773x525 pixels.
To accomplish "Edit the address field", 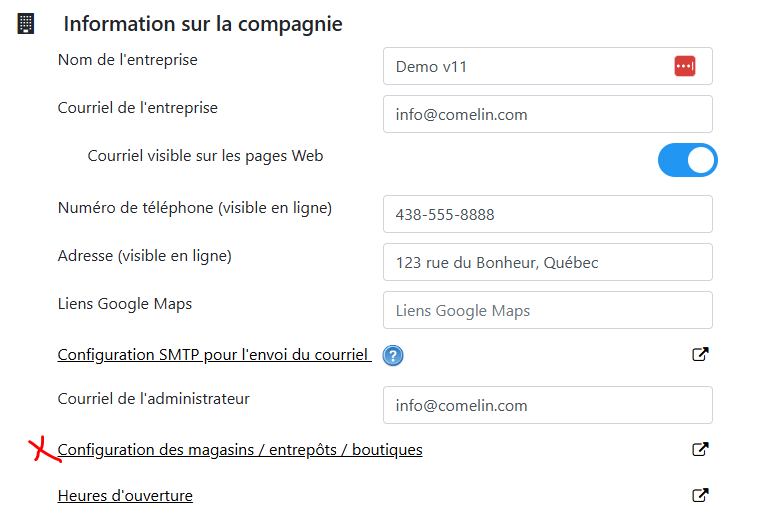I will point(547,262).
